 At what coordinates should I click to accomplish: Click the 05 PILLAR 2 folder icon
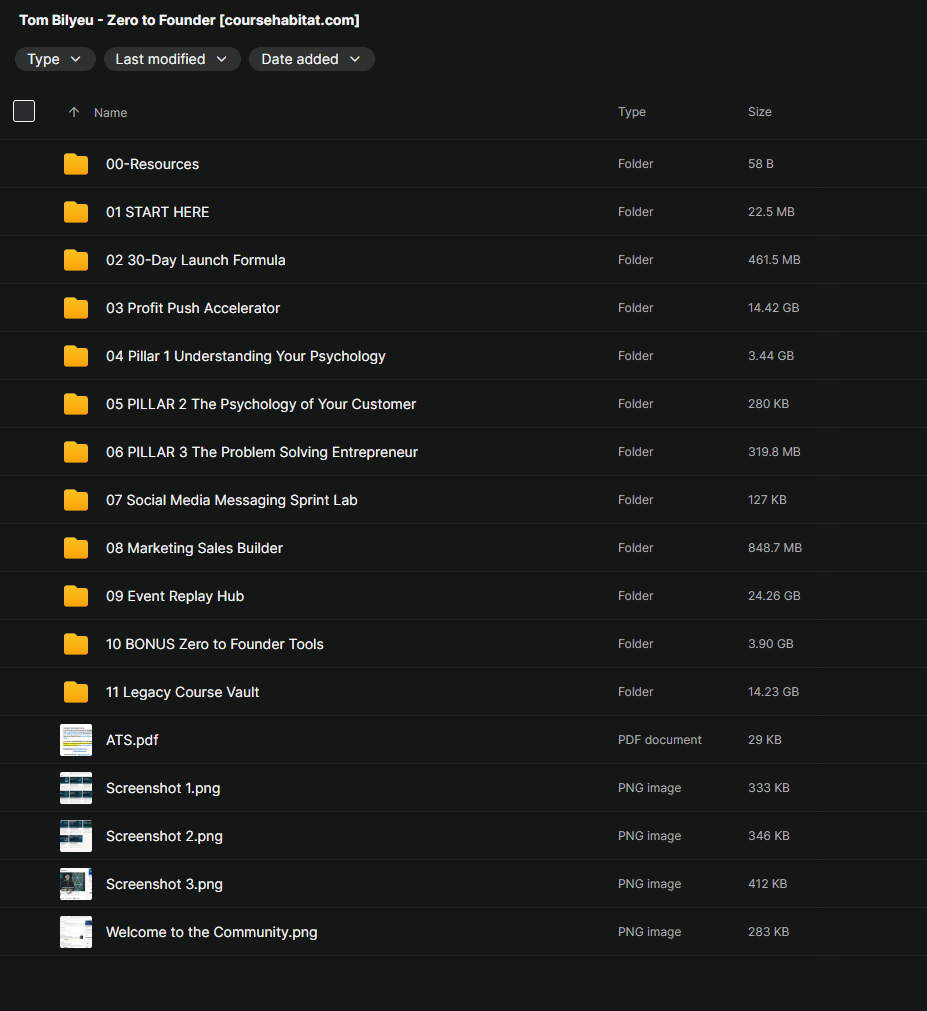tap(76, 404)
